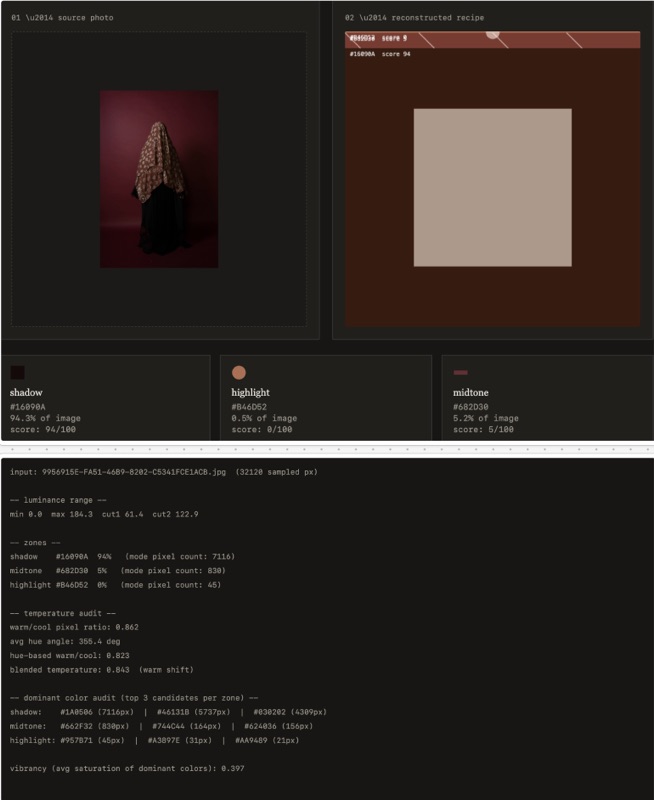Click the "dominant color audit" log header
Image resolution: width=654 pixels, height=800 pixels.
(134, 698)
